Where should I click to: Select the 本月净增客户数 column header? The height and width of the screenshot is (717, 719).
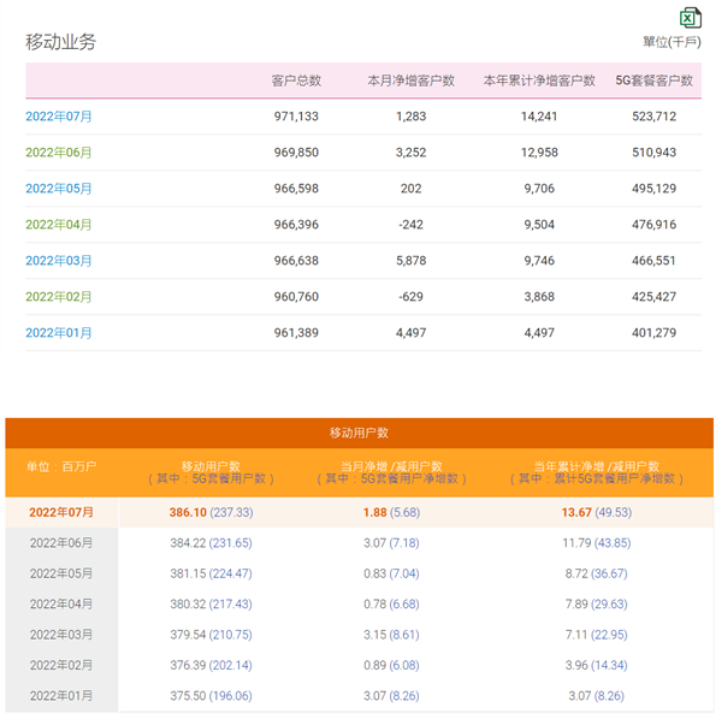coord(411,81)
